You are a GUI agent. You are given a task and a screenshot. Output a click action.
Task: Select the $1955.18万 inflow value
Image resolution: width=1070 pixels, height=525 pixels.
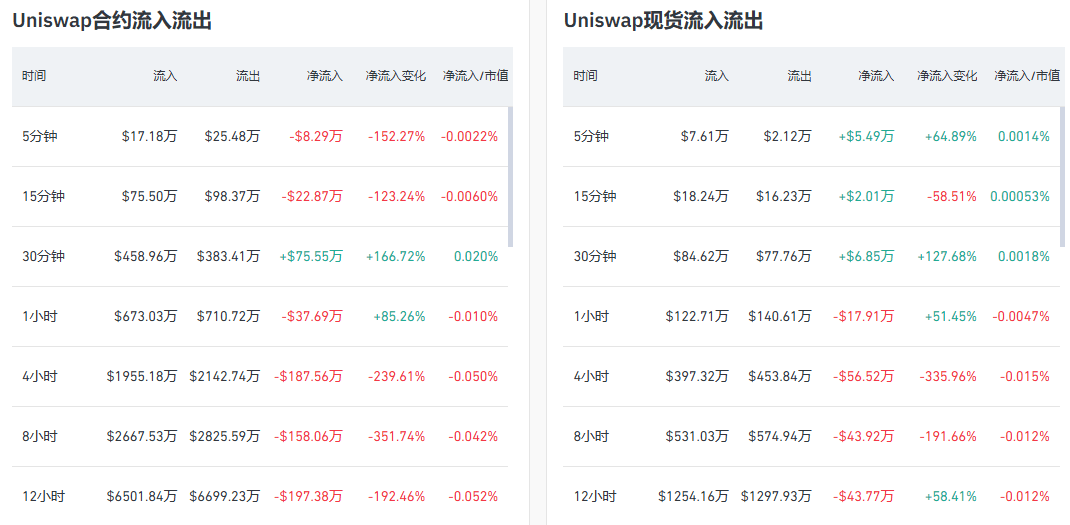pyautogui.click(x=142, y=377)
